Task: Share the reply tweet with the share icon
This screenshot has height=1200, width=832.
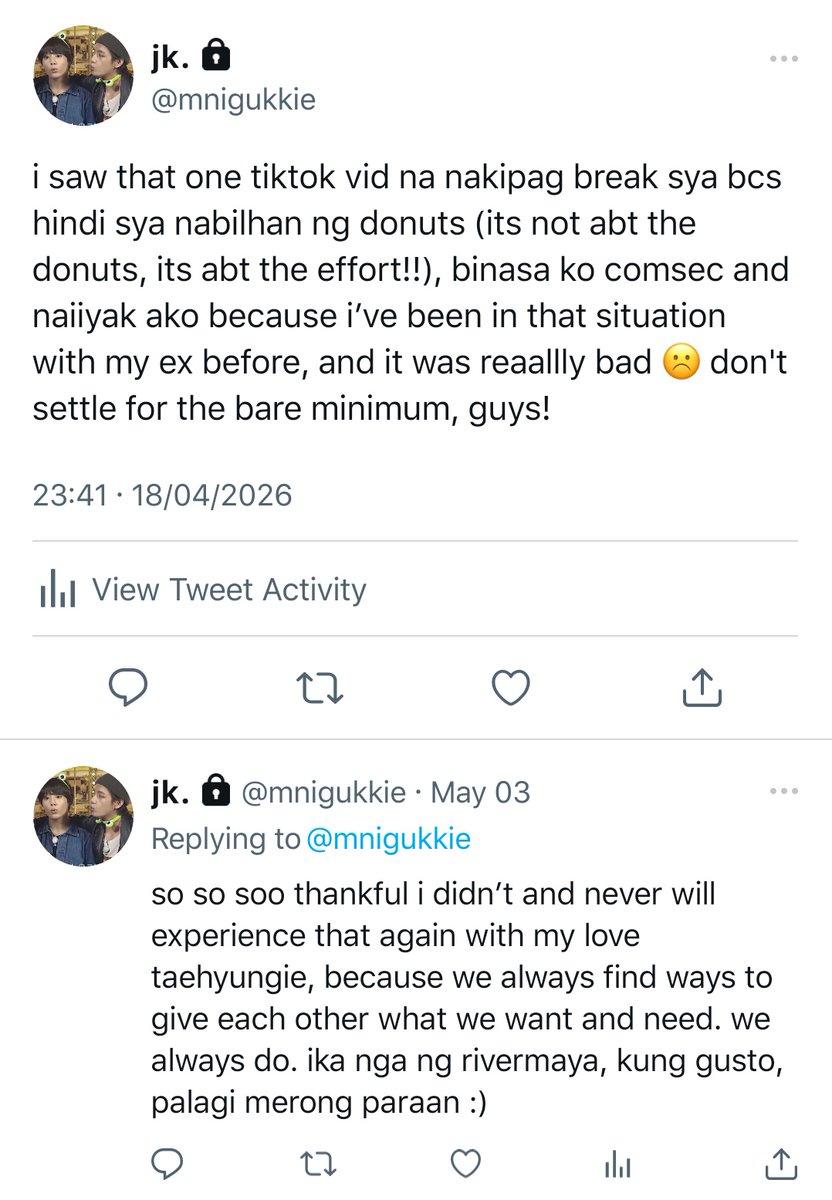Action: (780, 1163)
